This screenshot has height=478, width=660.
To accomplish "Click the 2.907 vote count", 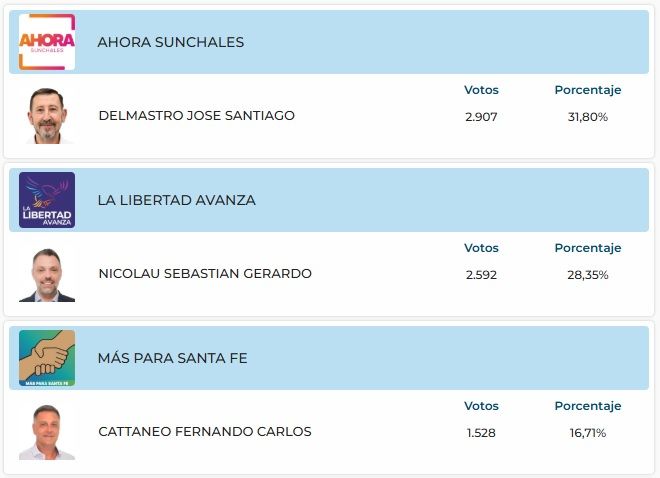I will 481,117.
